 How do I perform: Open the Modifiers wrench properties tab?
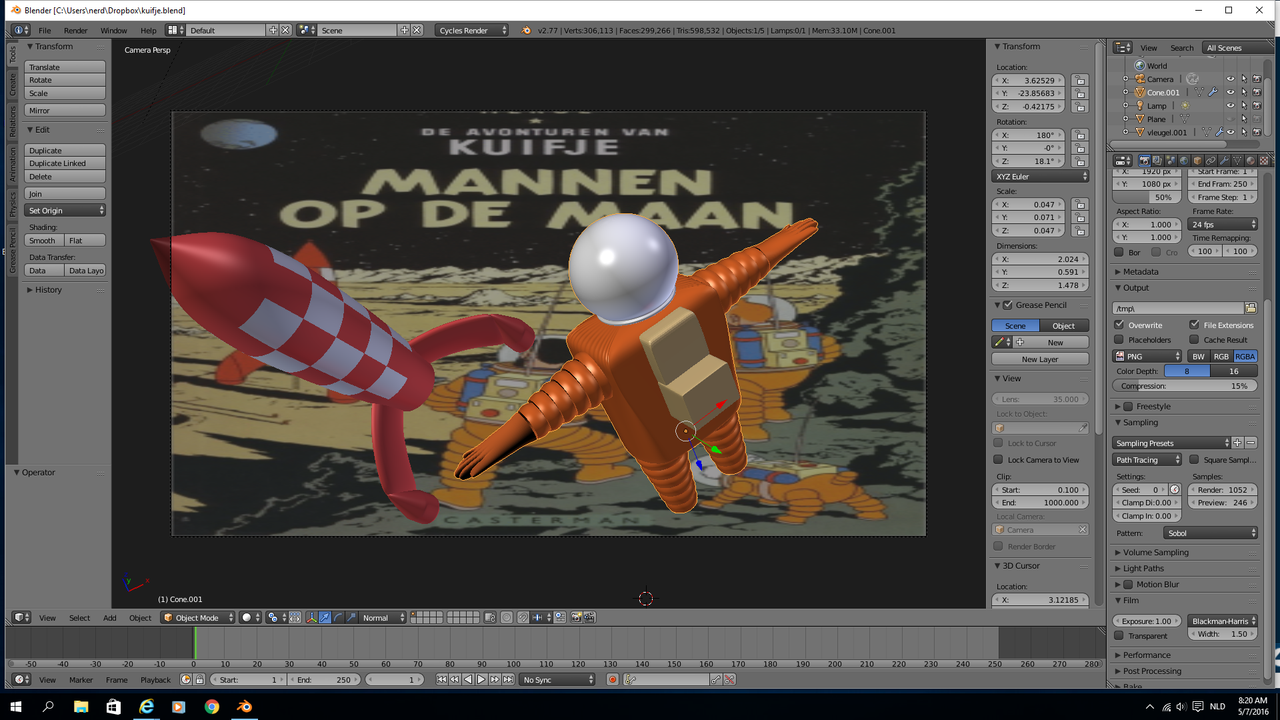1224,160
